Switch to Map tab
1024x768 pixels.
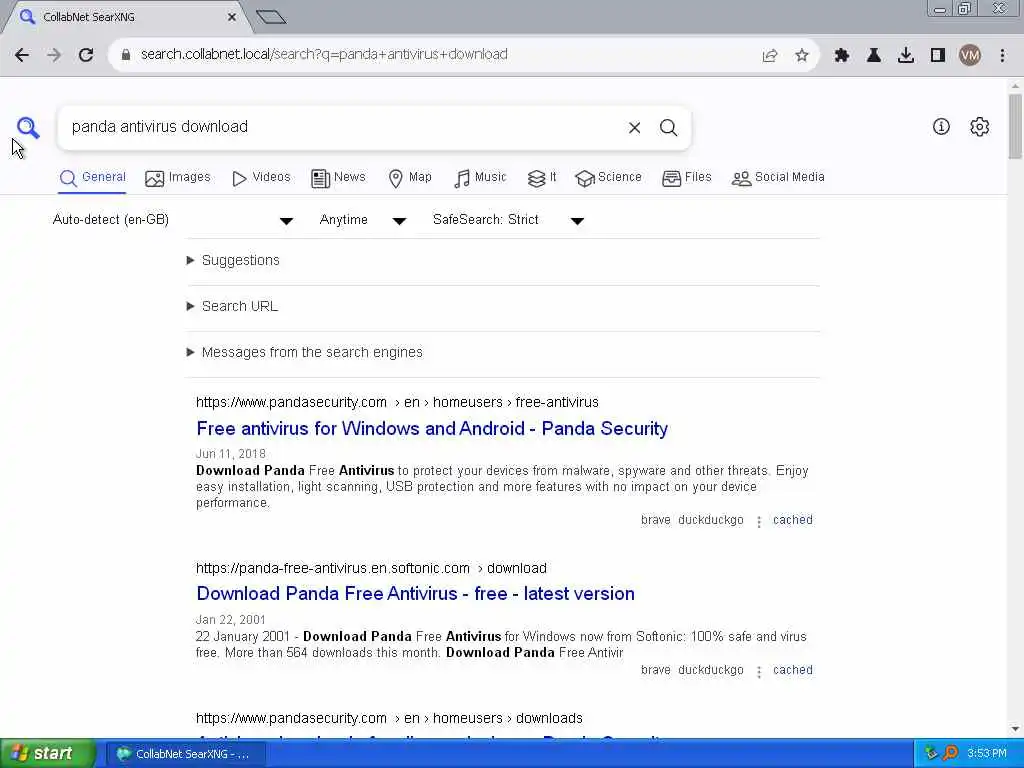pos(410,178)
